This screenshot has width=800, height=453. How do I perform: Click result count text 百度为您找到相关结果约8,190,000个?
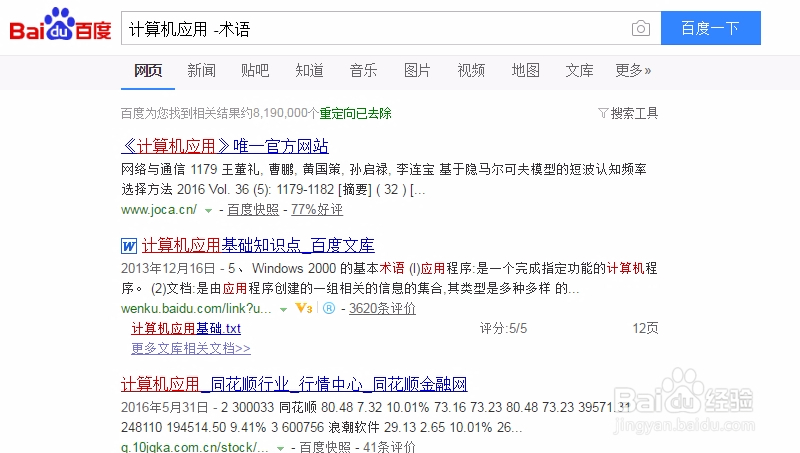(x=220, y=113)
